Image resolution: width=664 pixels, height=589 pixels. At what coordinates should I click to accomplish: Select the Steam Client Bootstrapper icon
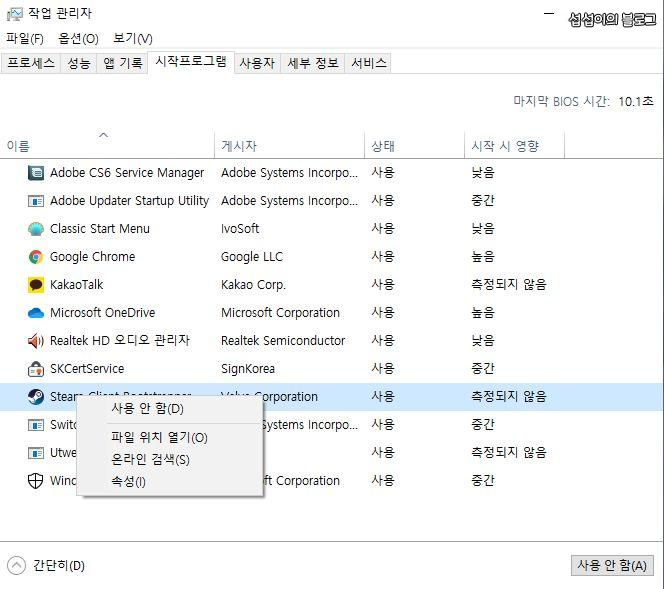[36, 397]
